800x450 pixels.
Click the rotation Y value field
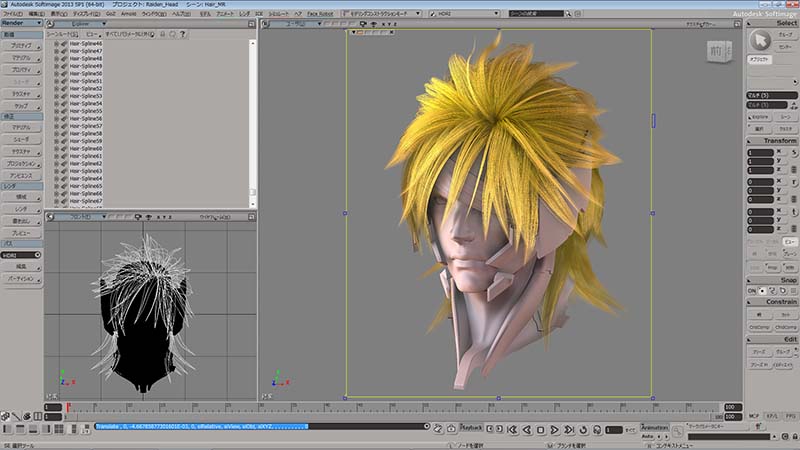pos(760,191)
